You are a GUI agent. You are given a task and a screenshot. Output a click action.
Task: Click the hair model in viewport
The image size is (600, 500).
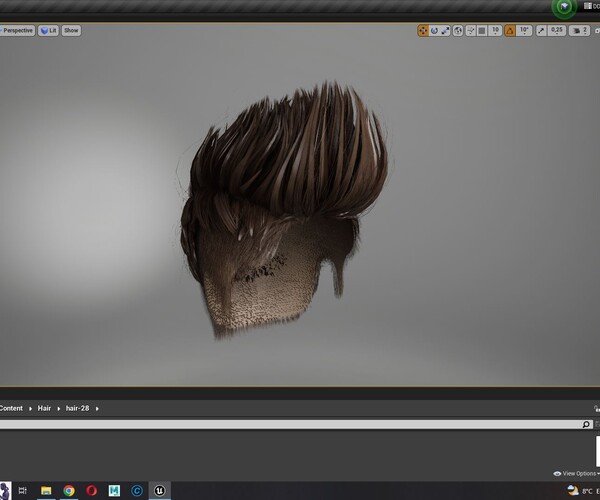[x=285, y=210]
